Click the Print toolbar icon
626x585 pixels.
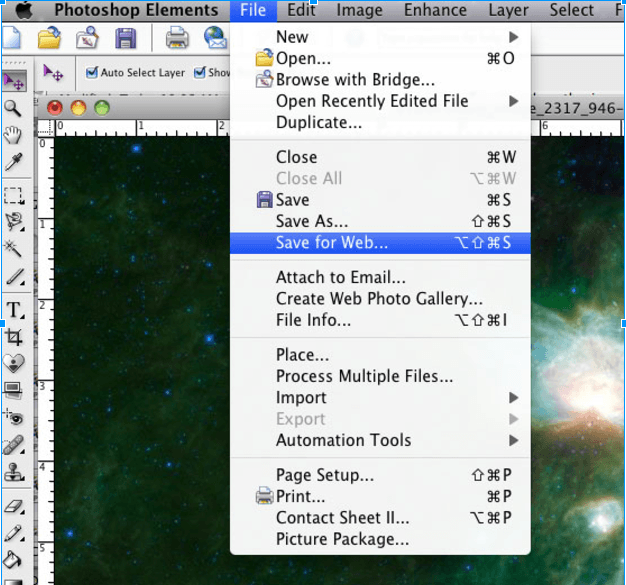click(x=177, y=38)
